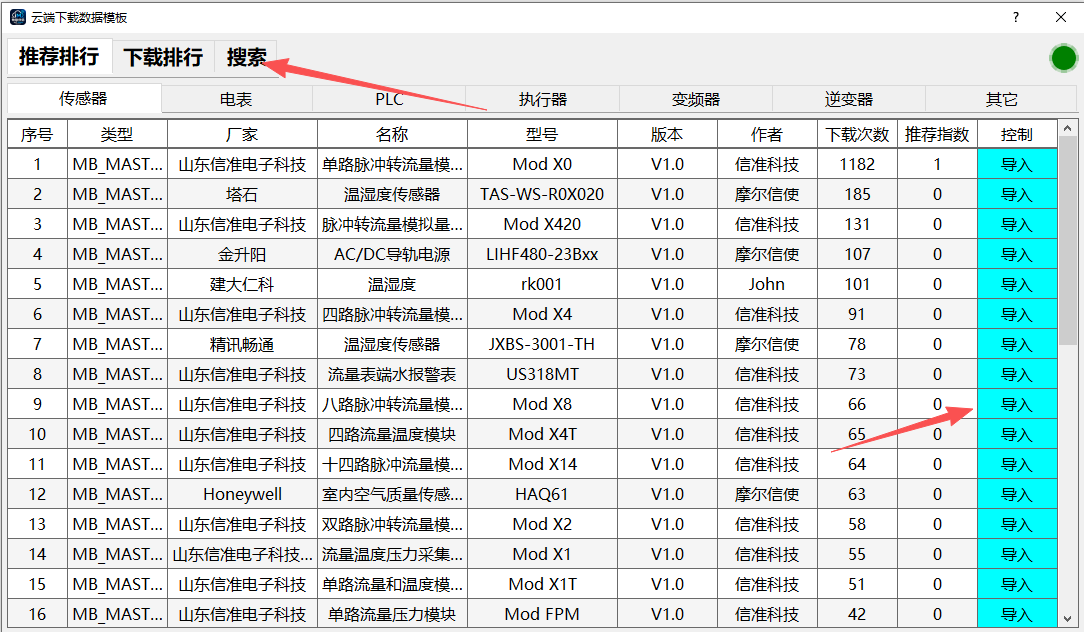1084x632 pixels.
Task: Open the 推荐排行 tab
Action: [x=59, y=57]
